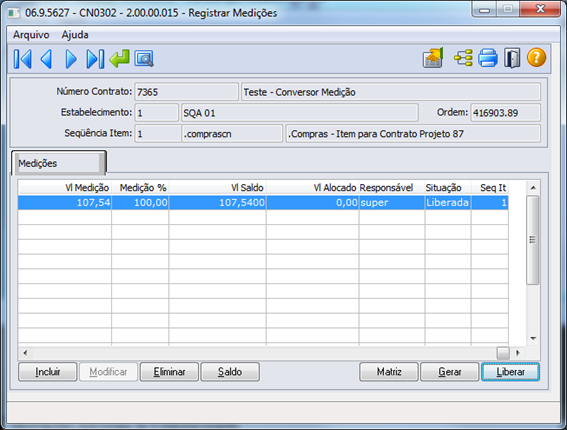The image size is (567, 430).
Task: Click the item description Compras - Item para Contrato Projeto 87
Action: tap(413, 134)
